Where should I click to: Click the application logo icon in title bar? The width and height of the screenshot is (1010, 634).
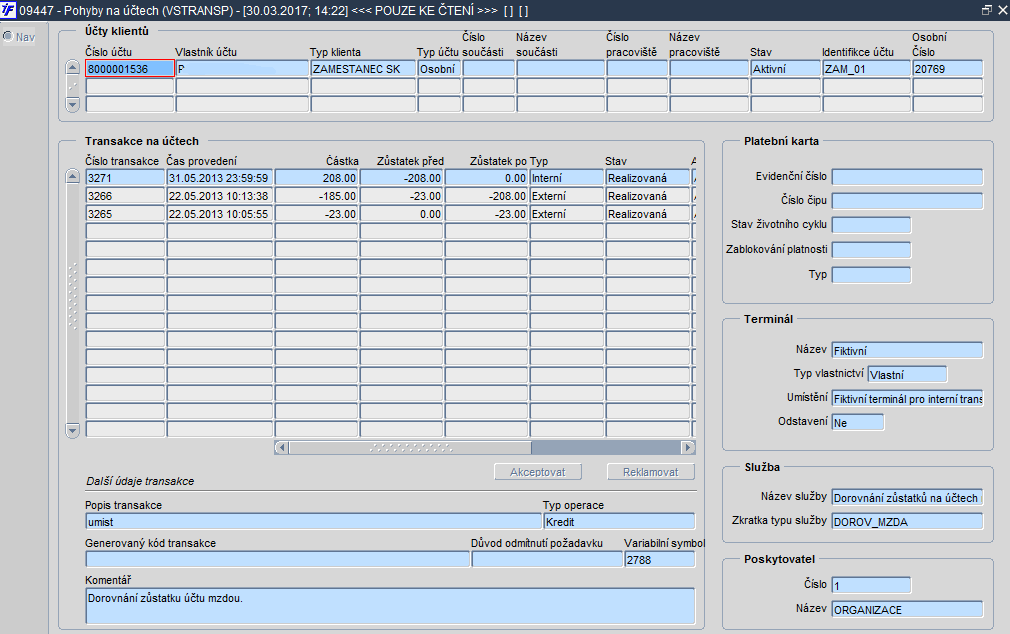pos(8,10)
